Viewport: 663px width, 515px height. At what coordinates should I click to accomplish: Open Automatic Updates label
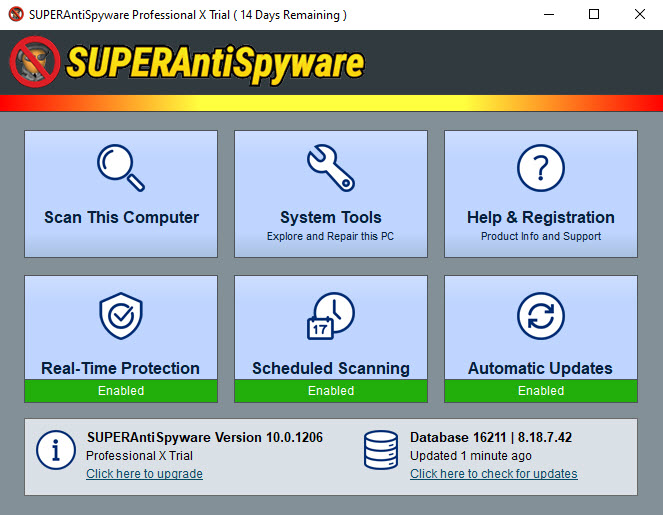pyautogui.click(x=540, y=368)
